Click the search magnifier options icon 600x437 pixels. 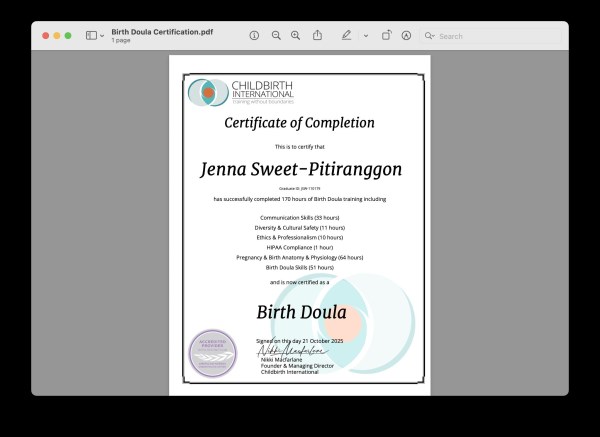tap(430, 36)
